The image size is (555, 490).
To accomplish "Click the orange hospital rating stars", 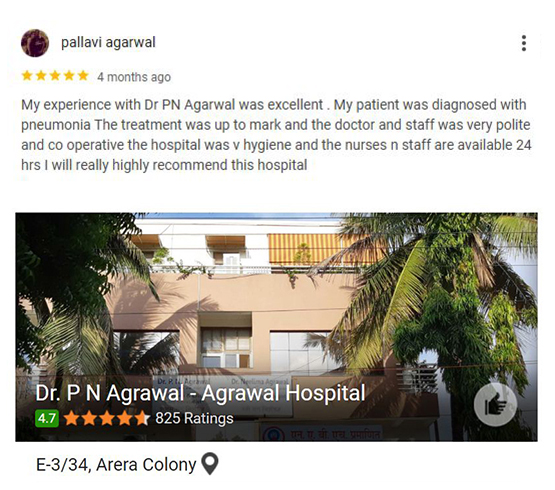I will coord(107,418).
